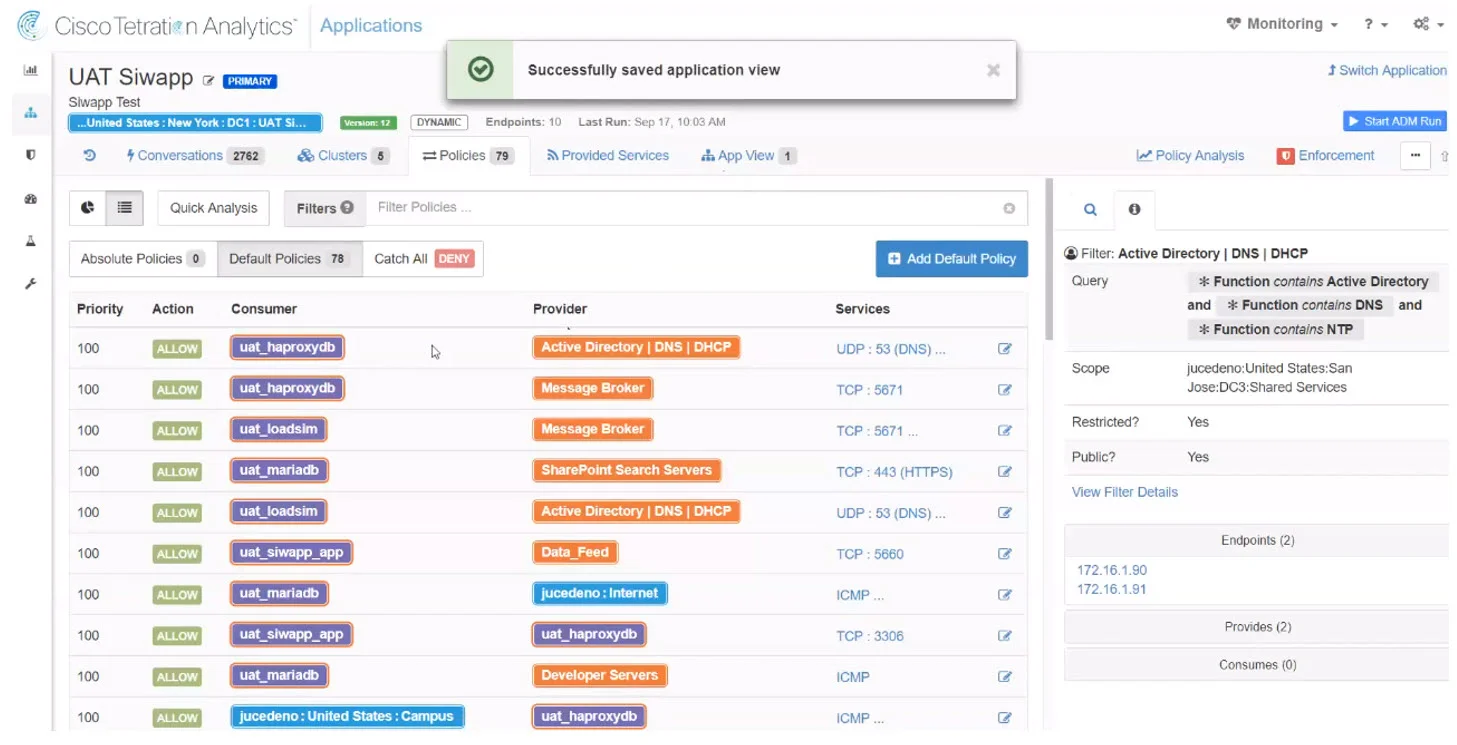Select the Data_Feed provider tag
The width and height of the screenshot is (1457, 745).
pyautogui.click(x=575, y=552)
